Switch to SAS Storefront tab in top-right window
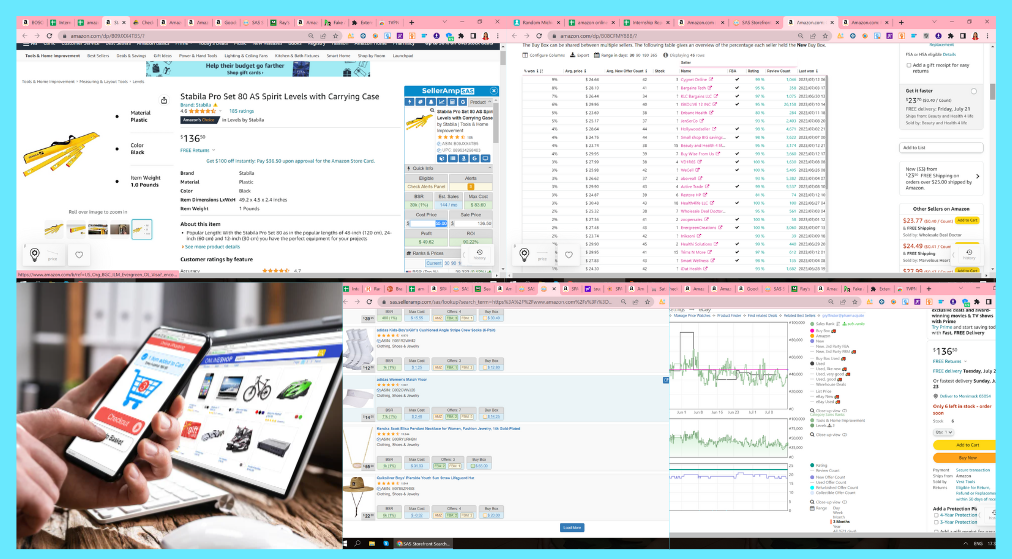 (754, 23)
